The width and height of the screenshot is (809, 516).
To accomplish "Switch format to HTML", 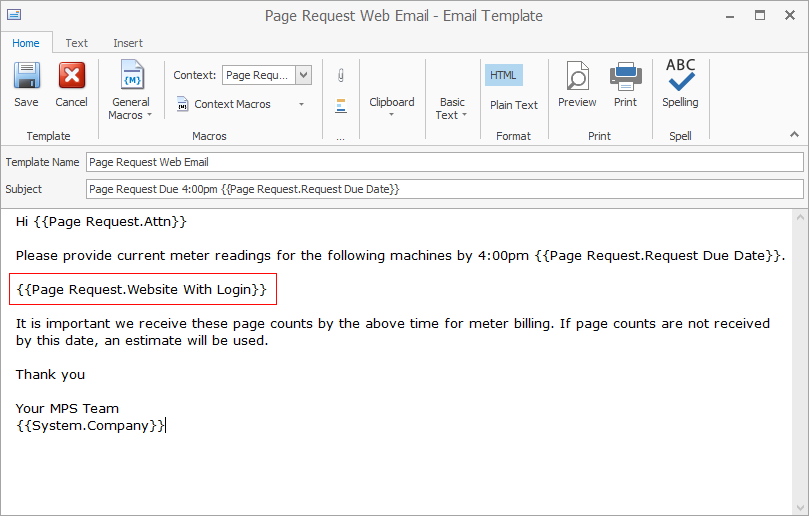I will pyautogui.click(x=503, y=75).
